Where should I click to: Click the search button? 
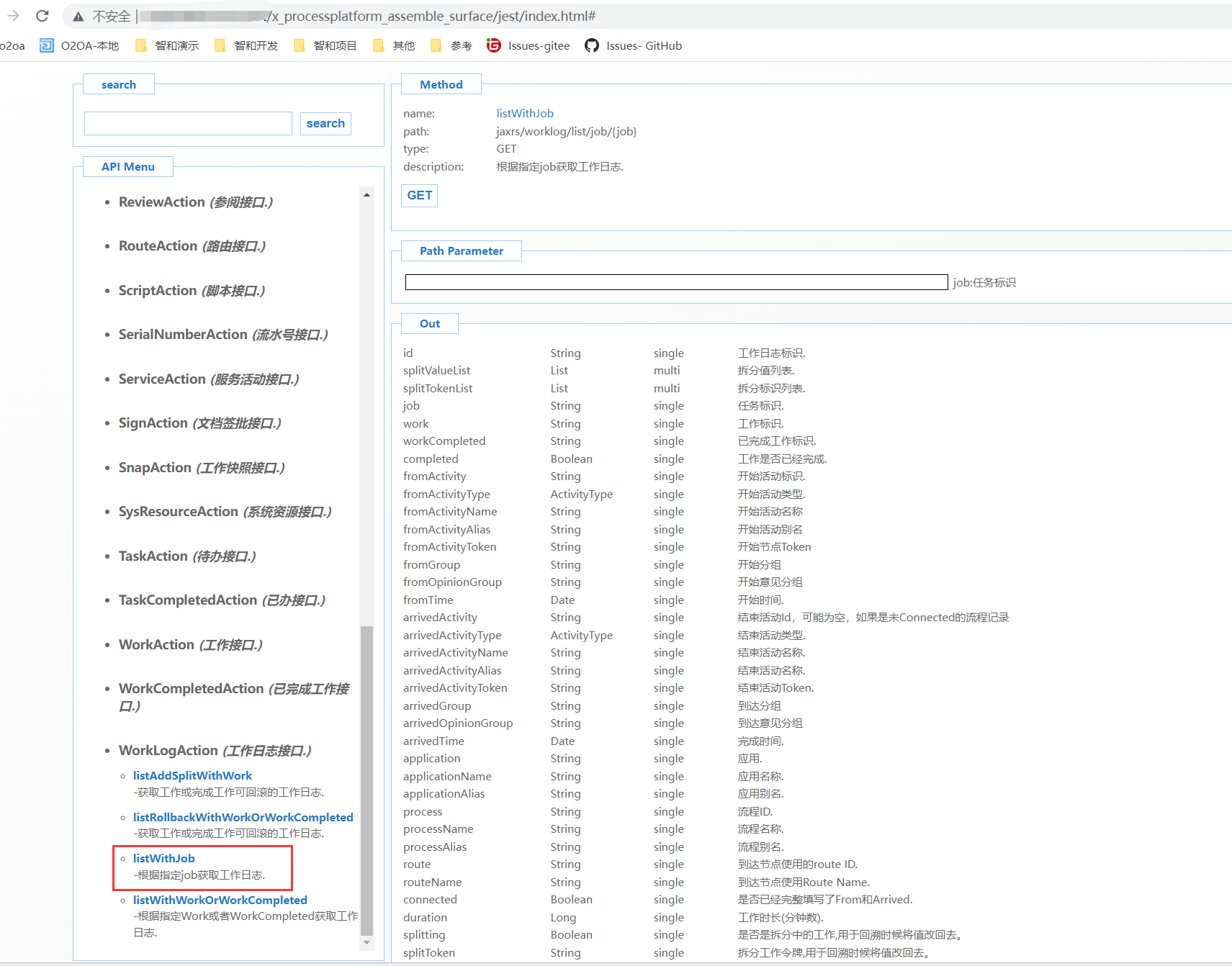pyautogui.click(x=325, y=124)
